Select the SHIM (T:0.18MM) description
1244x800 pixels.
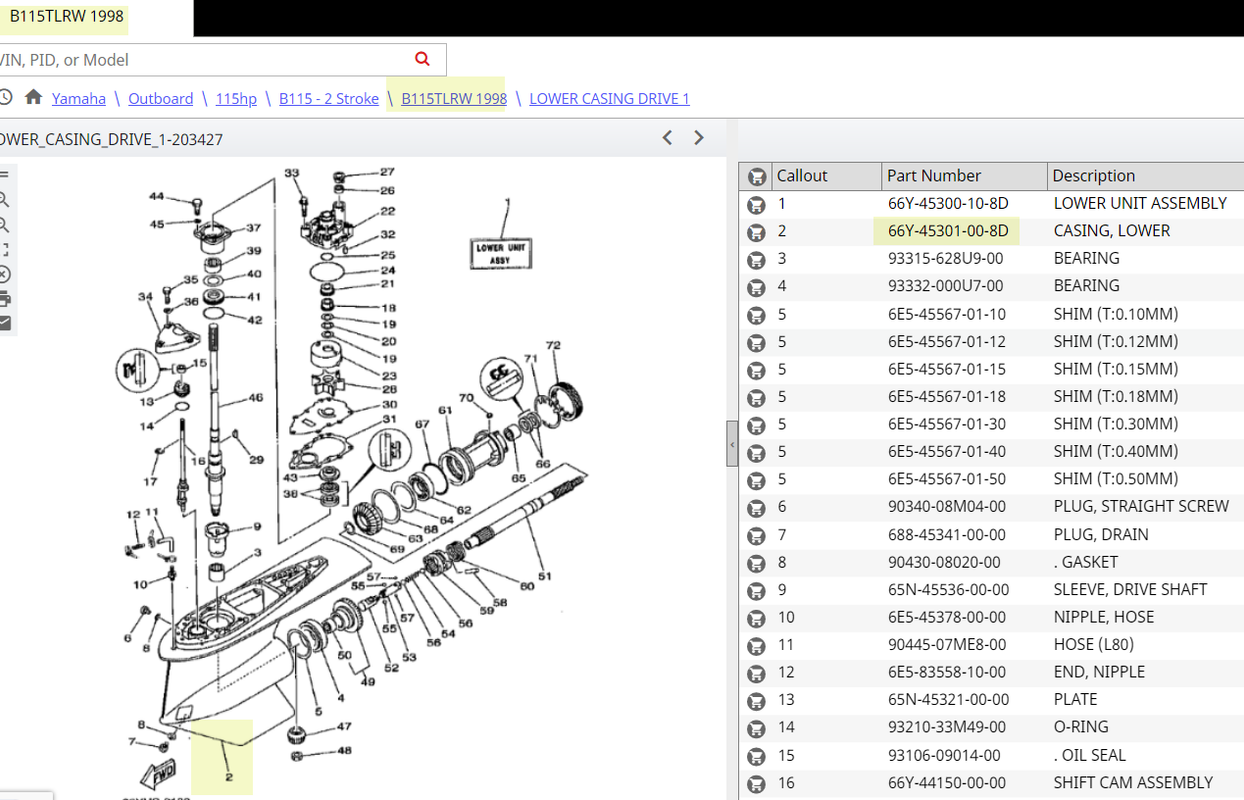(x=1116, y=397)
